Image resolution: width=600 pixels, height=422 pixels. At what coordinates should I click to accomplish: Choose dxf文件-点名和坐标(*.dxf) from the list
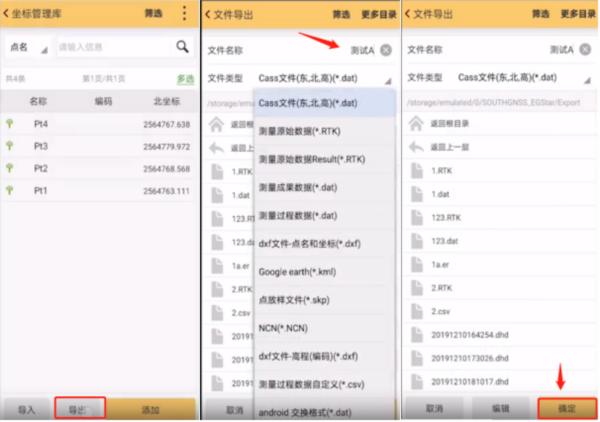point(324,243)
